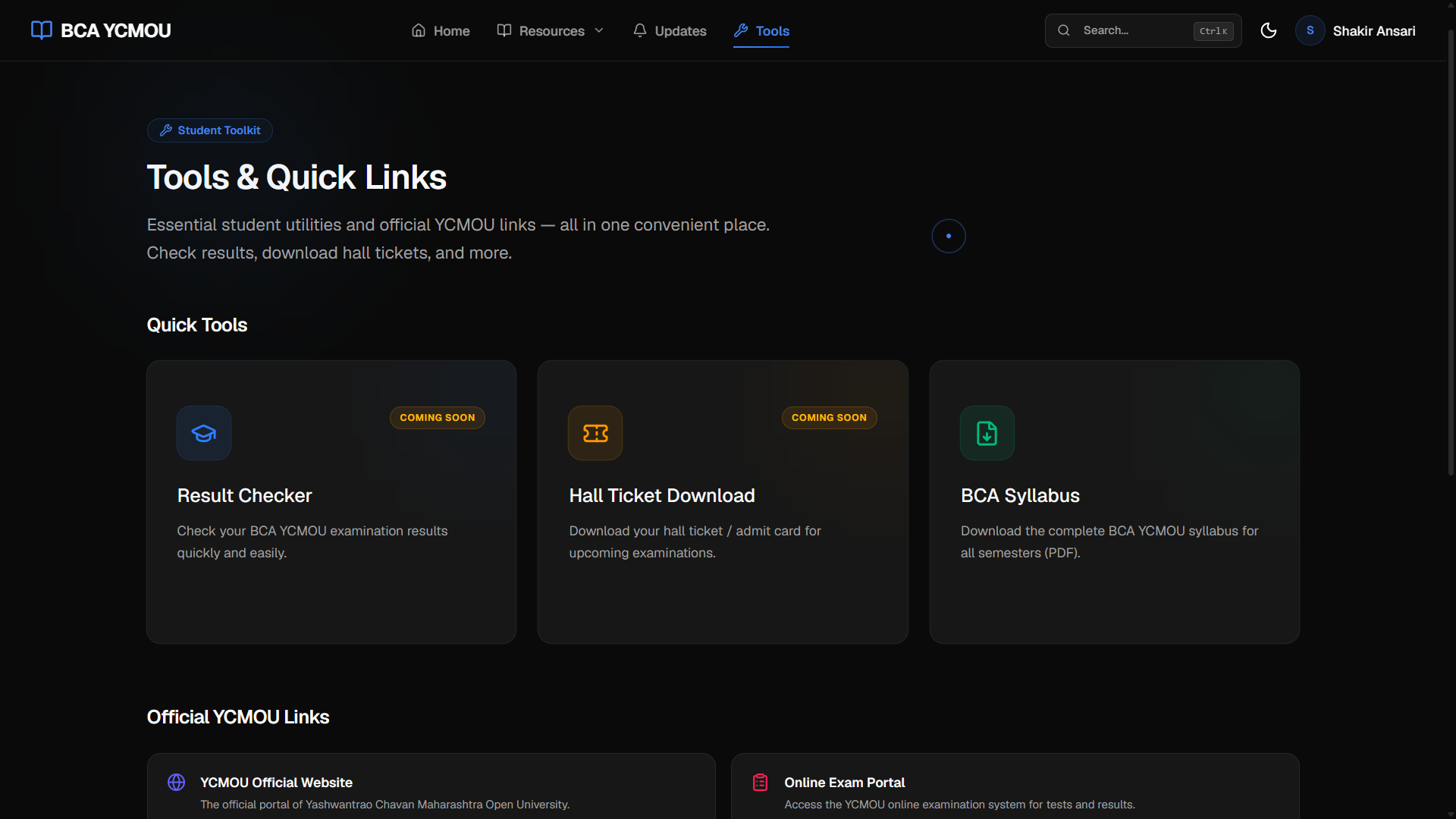Click Coming Soon badge on Hall Ticket
Image resolution: width=1456 pixels, height=819 pixels.
click(x=829, y=418)
